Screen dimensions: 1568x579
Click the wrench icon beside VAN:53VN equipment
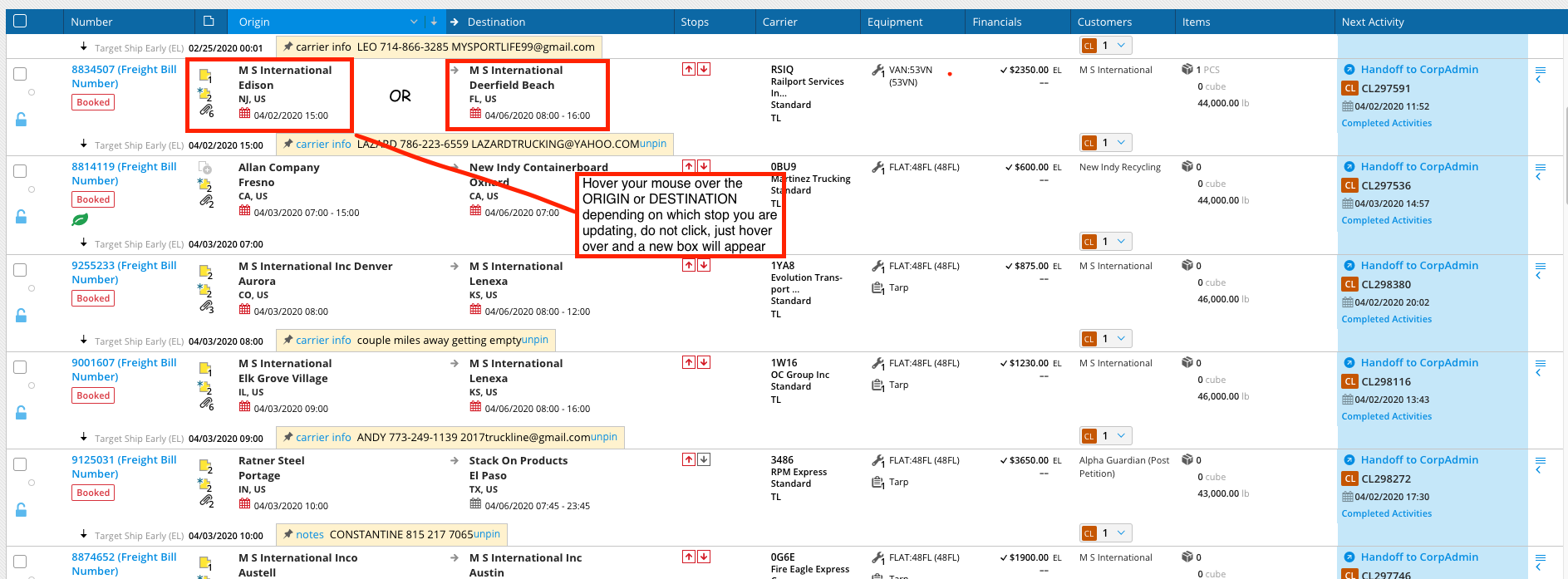coord(877,71)
